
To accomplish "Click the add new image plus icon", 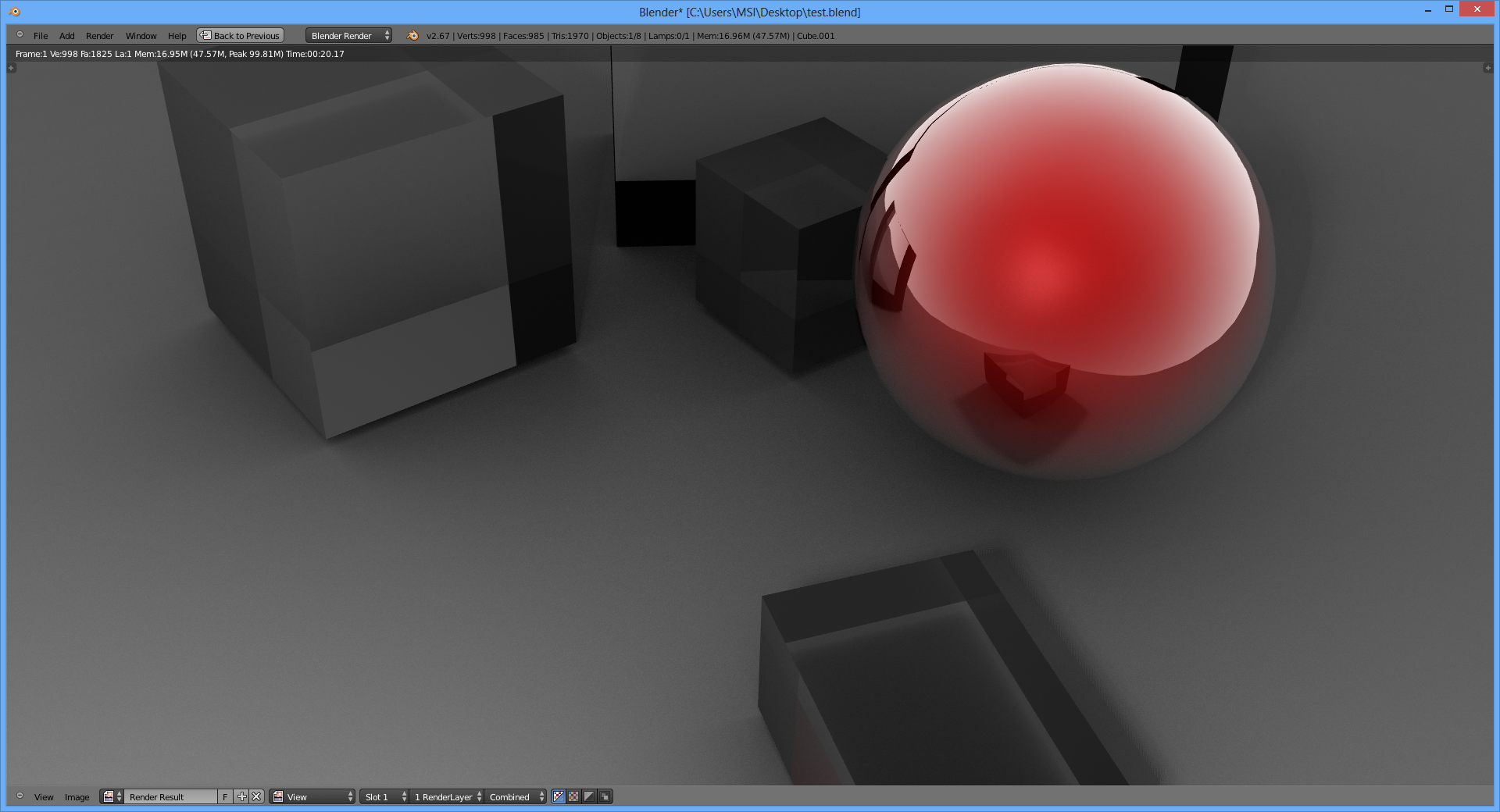I will pos(242,797).
